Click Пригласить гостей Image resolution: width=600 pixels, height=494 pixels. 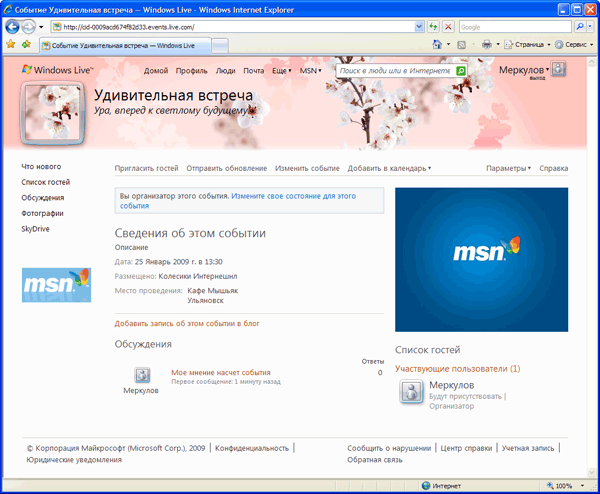(x=147, y=168)
